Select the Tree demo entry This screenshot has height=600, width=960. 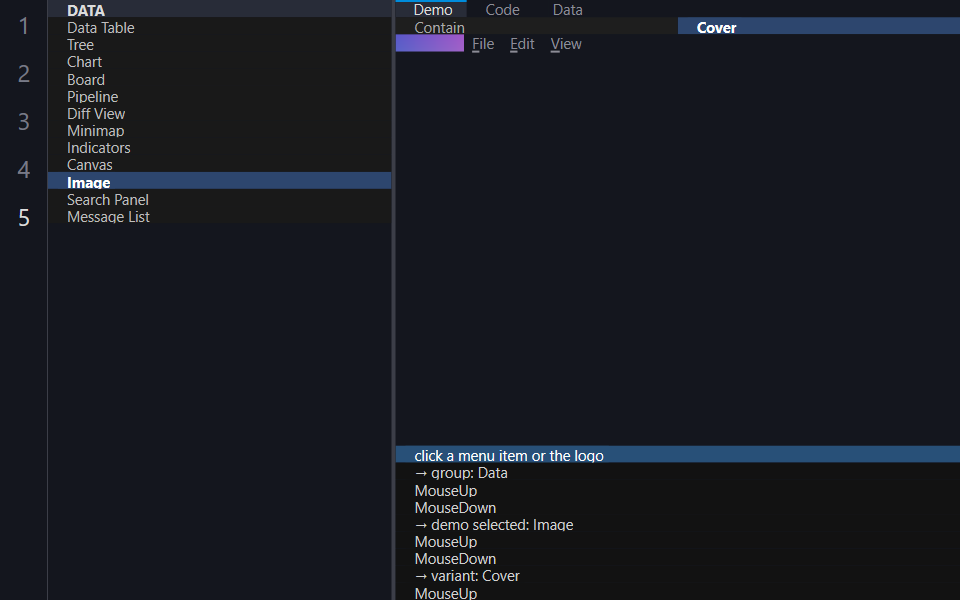(x=219, y=44)
